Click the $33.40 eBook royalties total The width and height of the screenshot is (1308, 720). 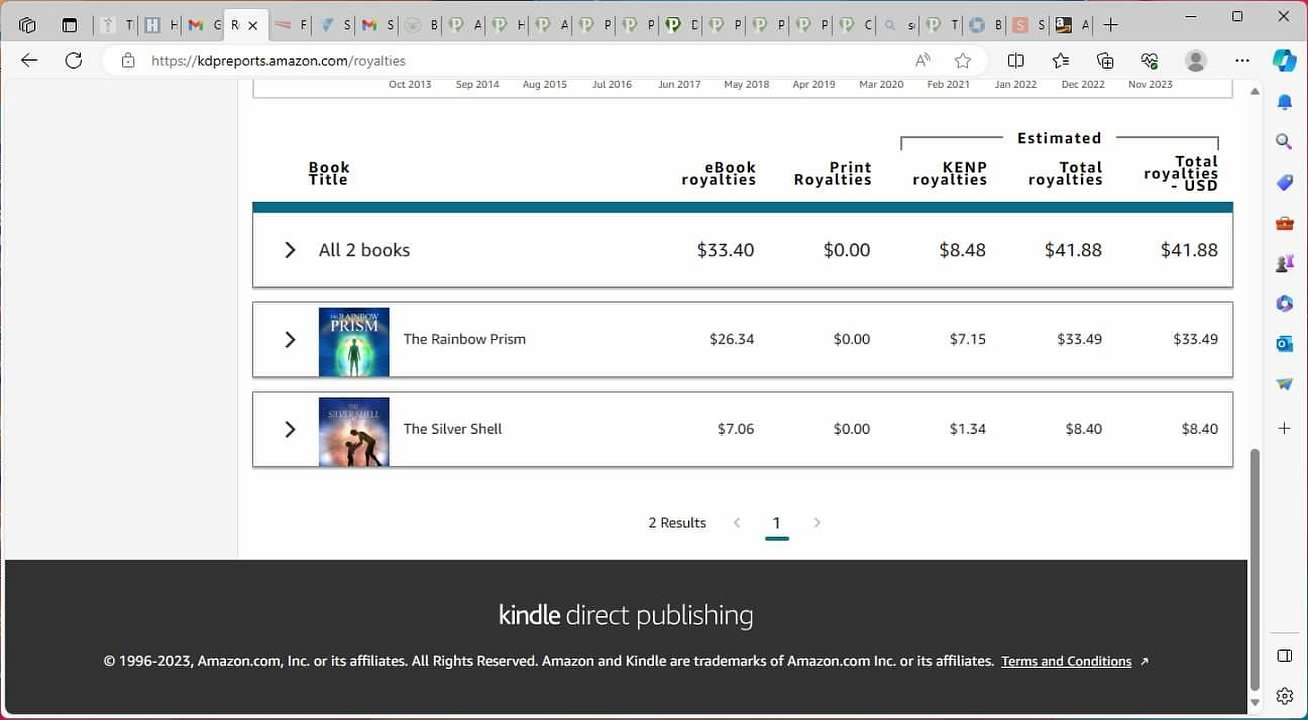(725, 250)
